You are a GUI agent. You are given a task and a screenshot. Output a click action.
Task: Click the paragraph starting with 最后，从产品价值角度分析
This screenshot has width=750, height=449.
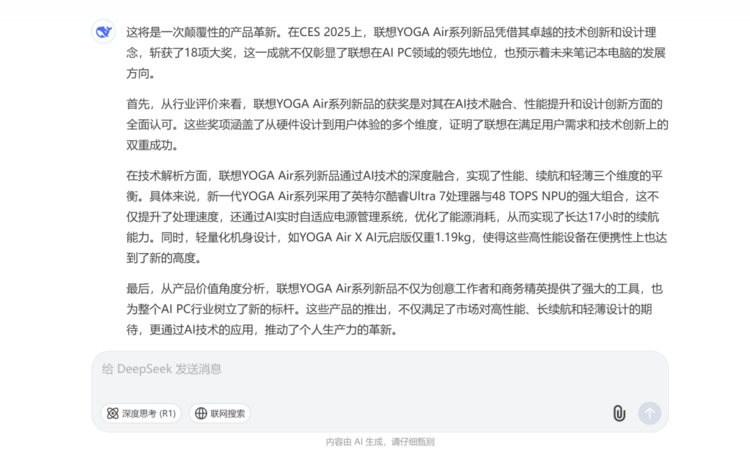point(394,309)
